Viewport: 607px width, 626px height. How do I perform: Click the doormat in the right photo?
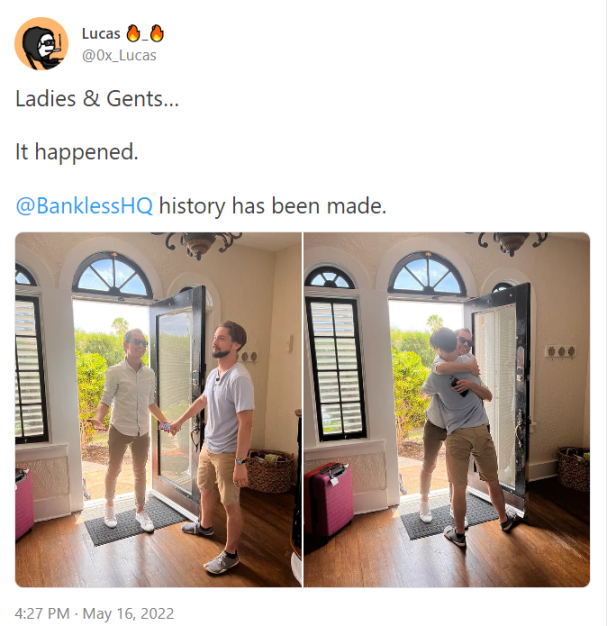click(x=451, y=518)
